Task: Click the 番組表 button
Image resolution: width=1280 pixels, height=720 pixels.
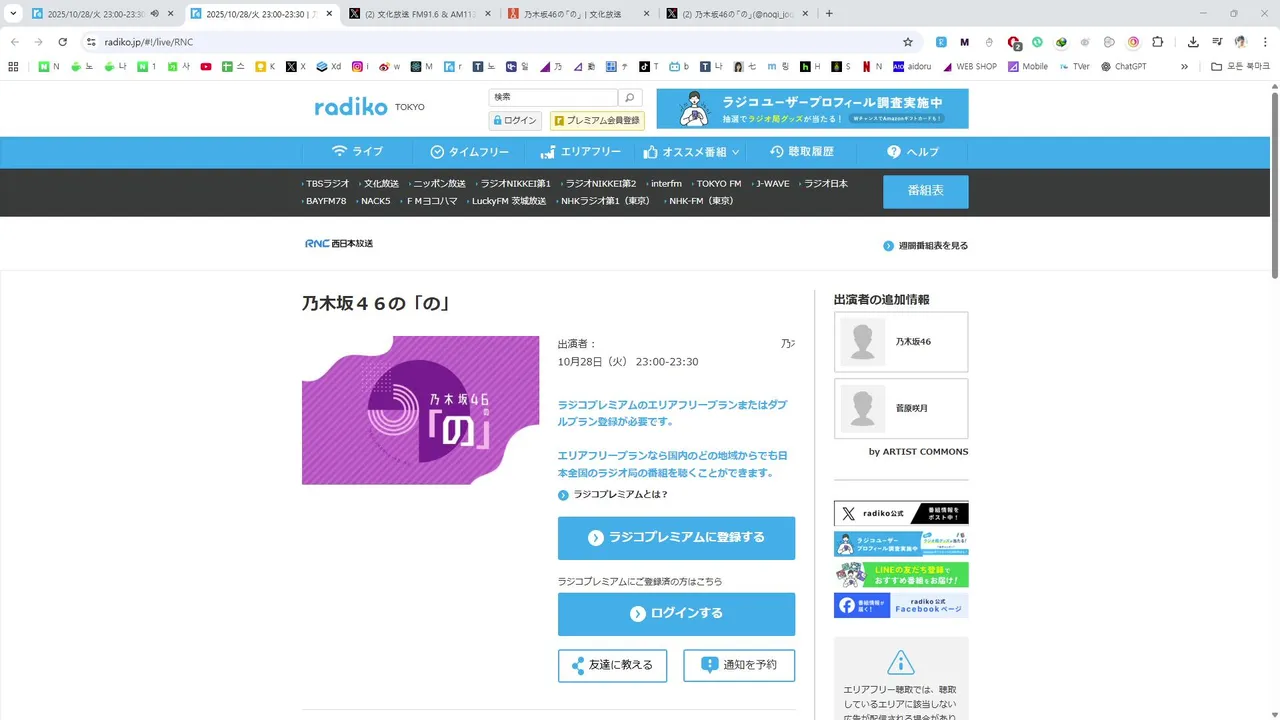Action: 925,191
